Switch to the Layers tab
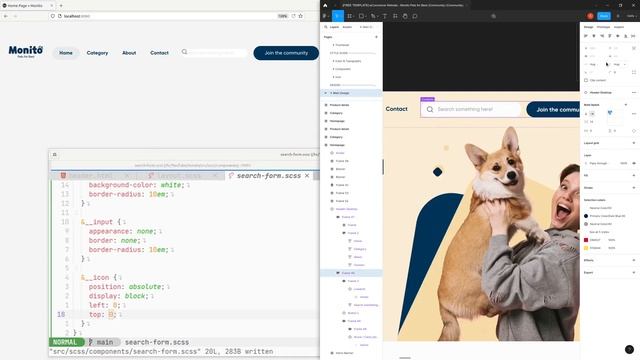The height and width of the screenshot is (360, 640). pyautogui.click(x=334, y=27)
